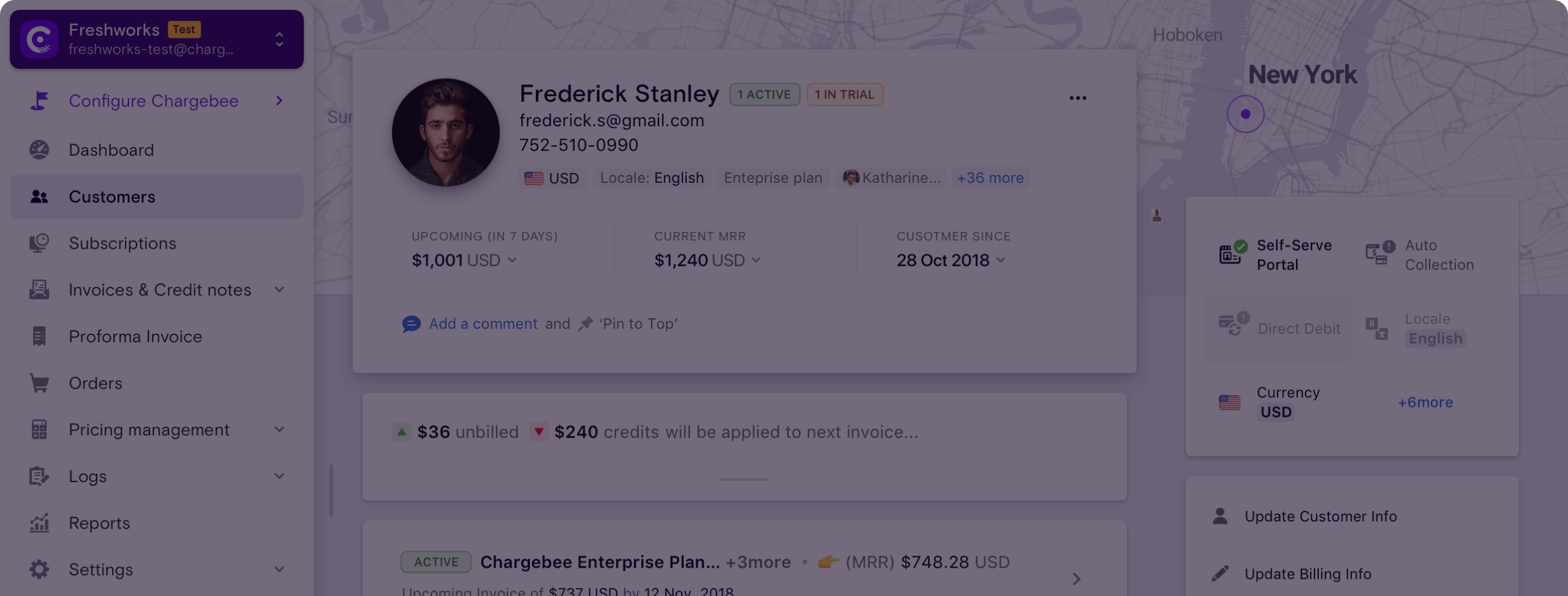Click the Orders shopping cart icon
Screen dimensions: 1568x596
[x=39, y=383]
